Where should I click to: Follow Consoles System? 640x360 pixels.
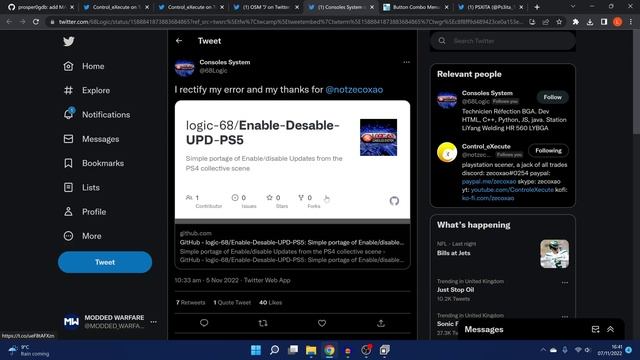point(552,97)
